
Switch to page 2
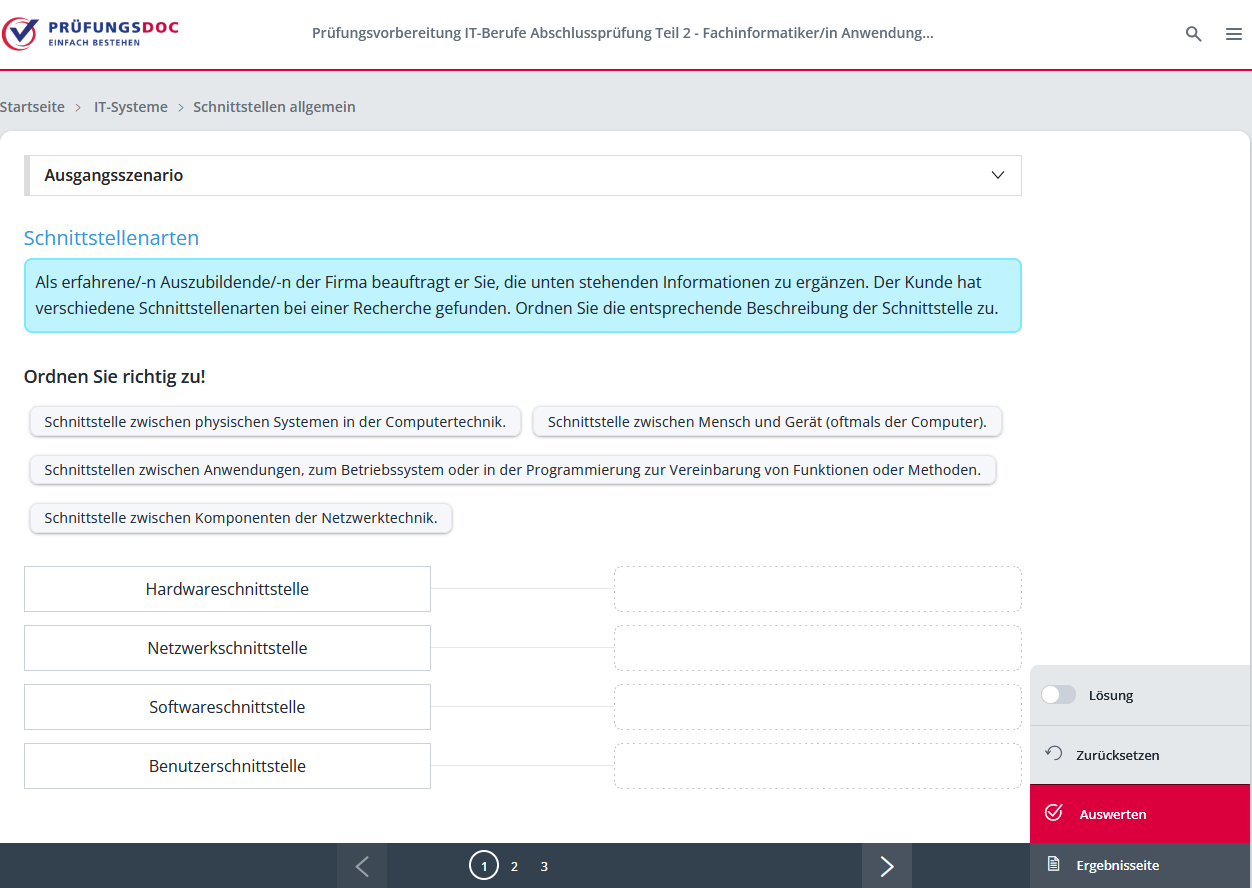[514, 866]
